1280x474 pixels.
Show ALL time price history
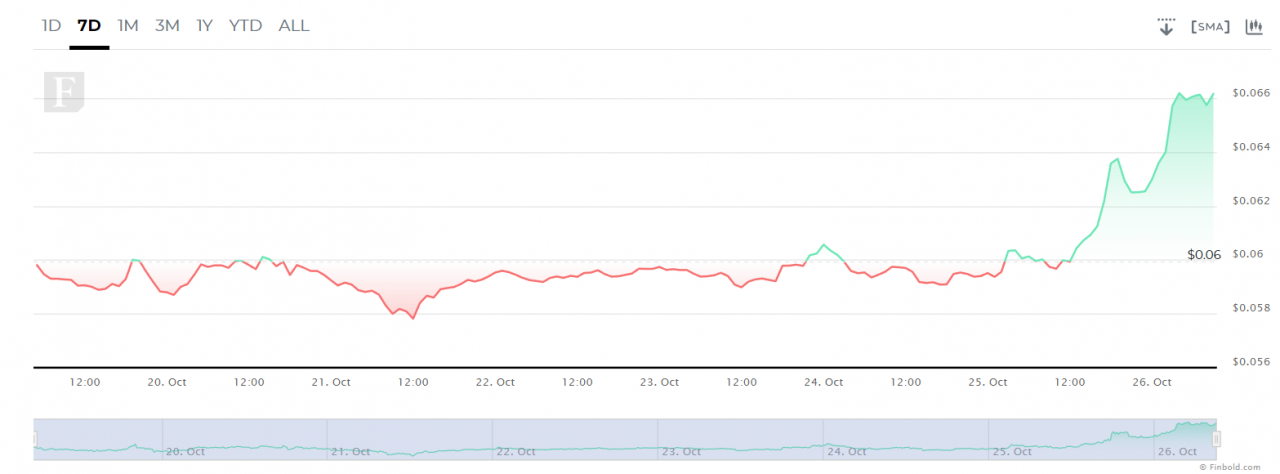[294, 26]
